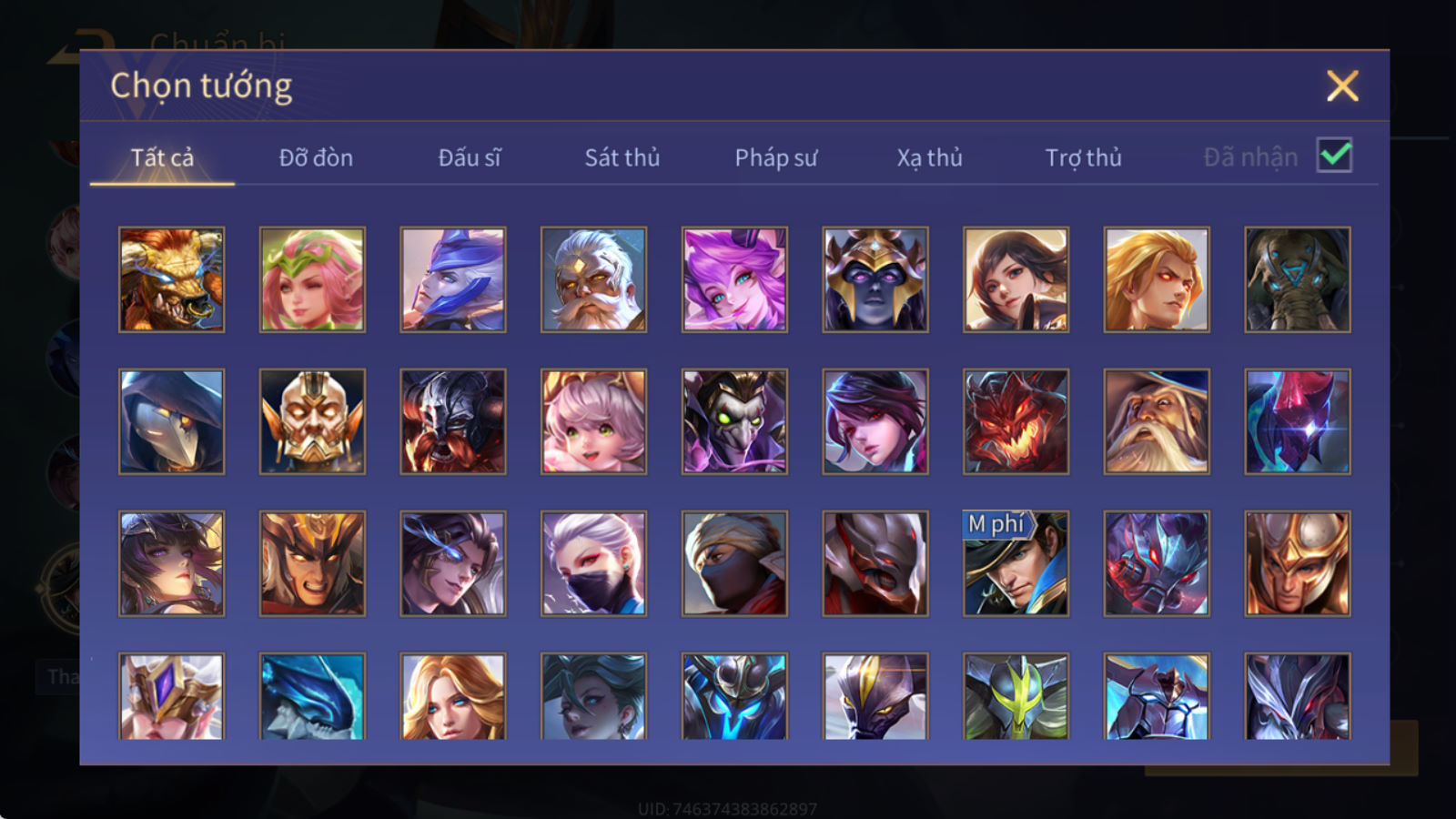Viewport: 1456px width, 819px height.
Task: Select the lion beast hero portrait
Action: pyautogui.click(x=171, y=279)
